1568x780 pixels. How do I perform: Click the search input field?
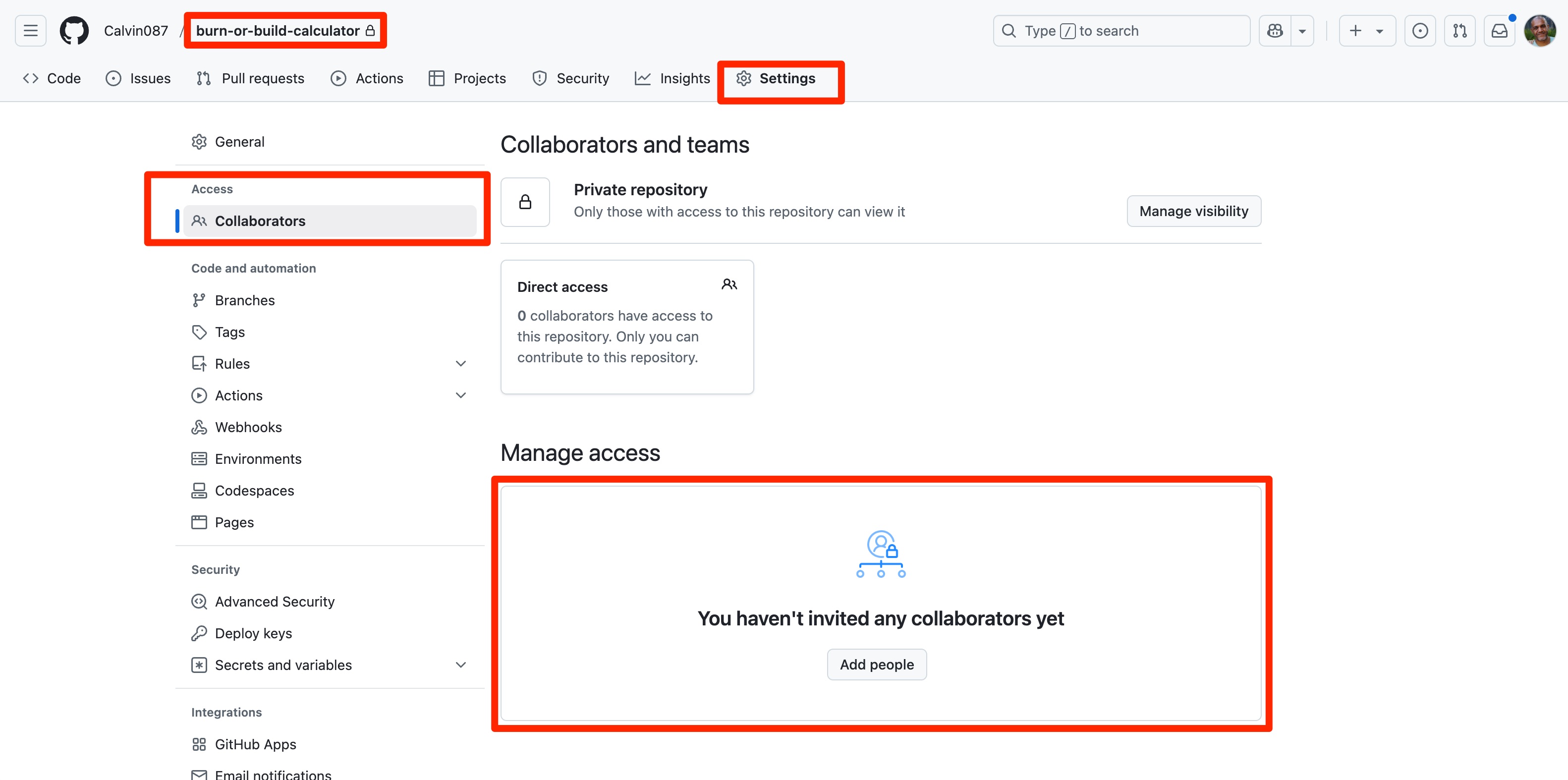pos(1121,30)
